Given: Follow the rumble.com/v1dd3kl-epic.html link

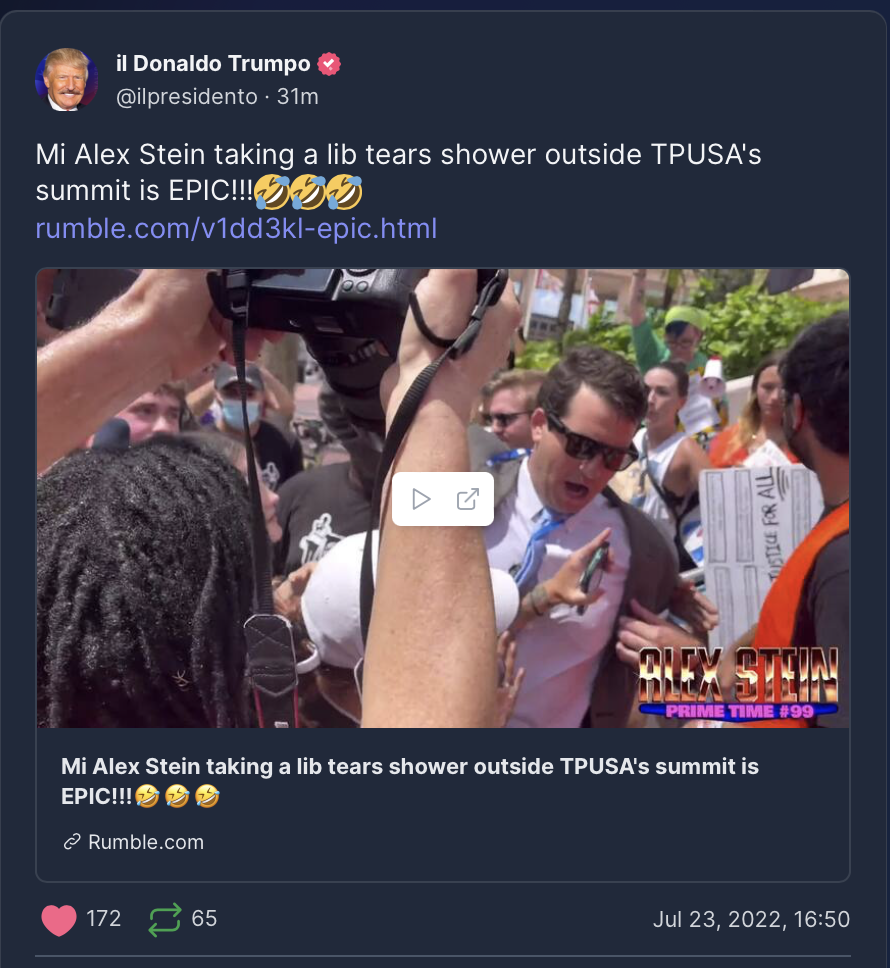Looking at the screenshot, I should pyautogui.click(x=236, y=228).
